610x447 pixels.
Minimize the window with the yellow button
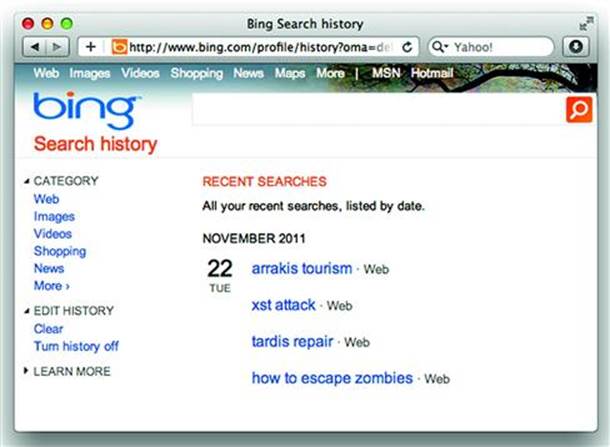47,23
